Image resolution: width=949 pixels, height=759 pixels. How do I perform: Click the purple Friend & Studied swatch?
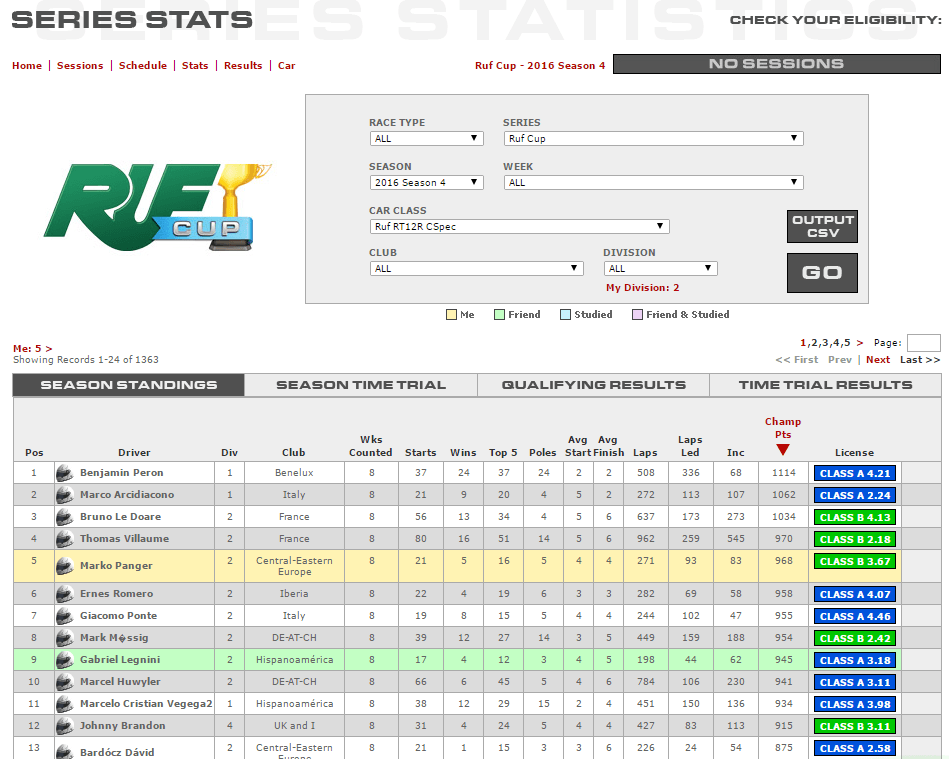[637, 315]
